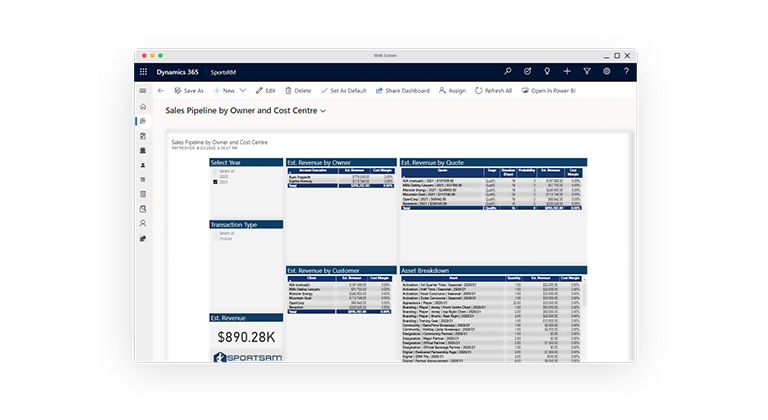Click Open in Power BI
Screen dimensions: 768x420
coord(549,91)
